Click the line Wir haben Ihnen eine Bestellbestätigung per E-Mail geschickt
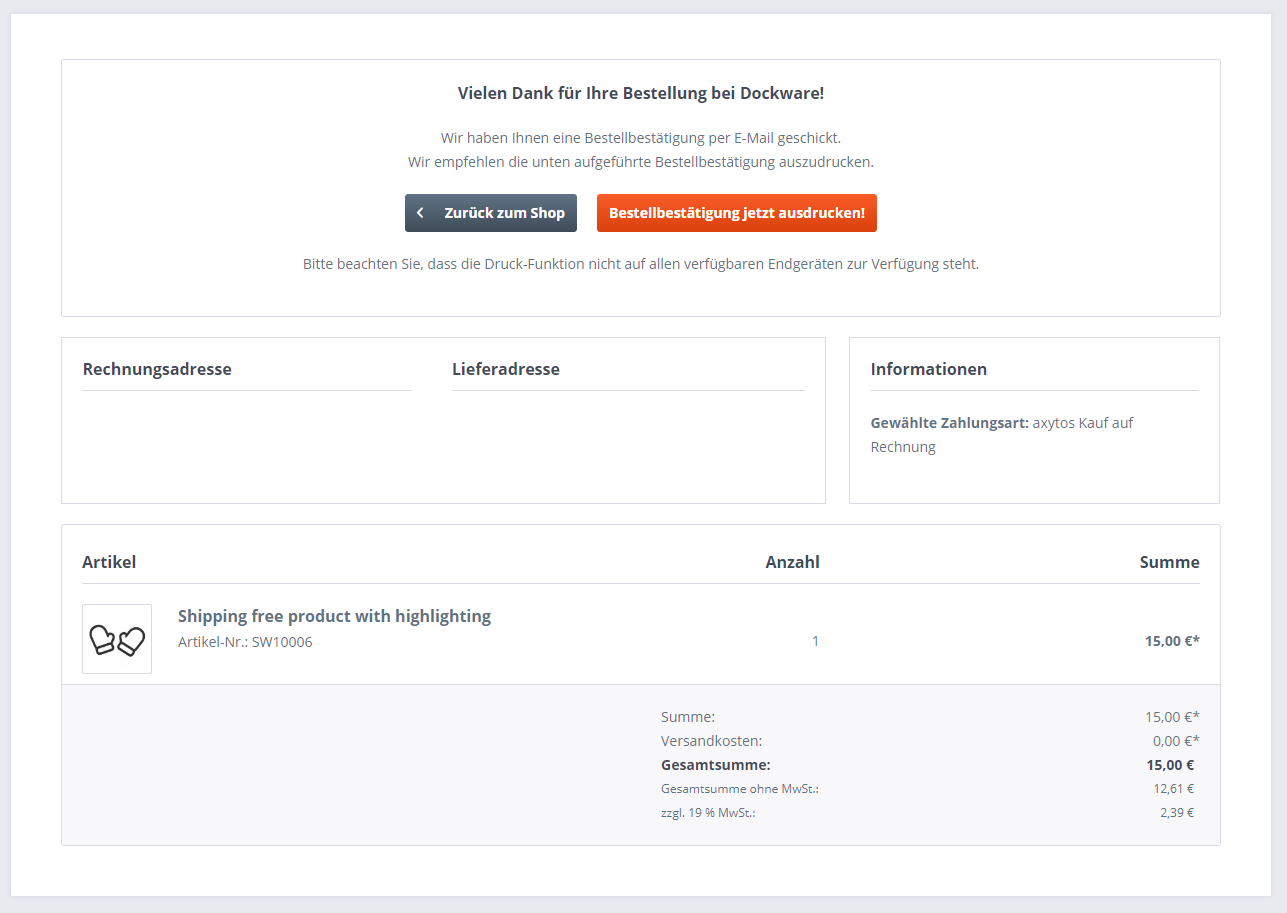 [x=641, y=138]
